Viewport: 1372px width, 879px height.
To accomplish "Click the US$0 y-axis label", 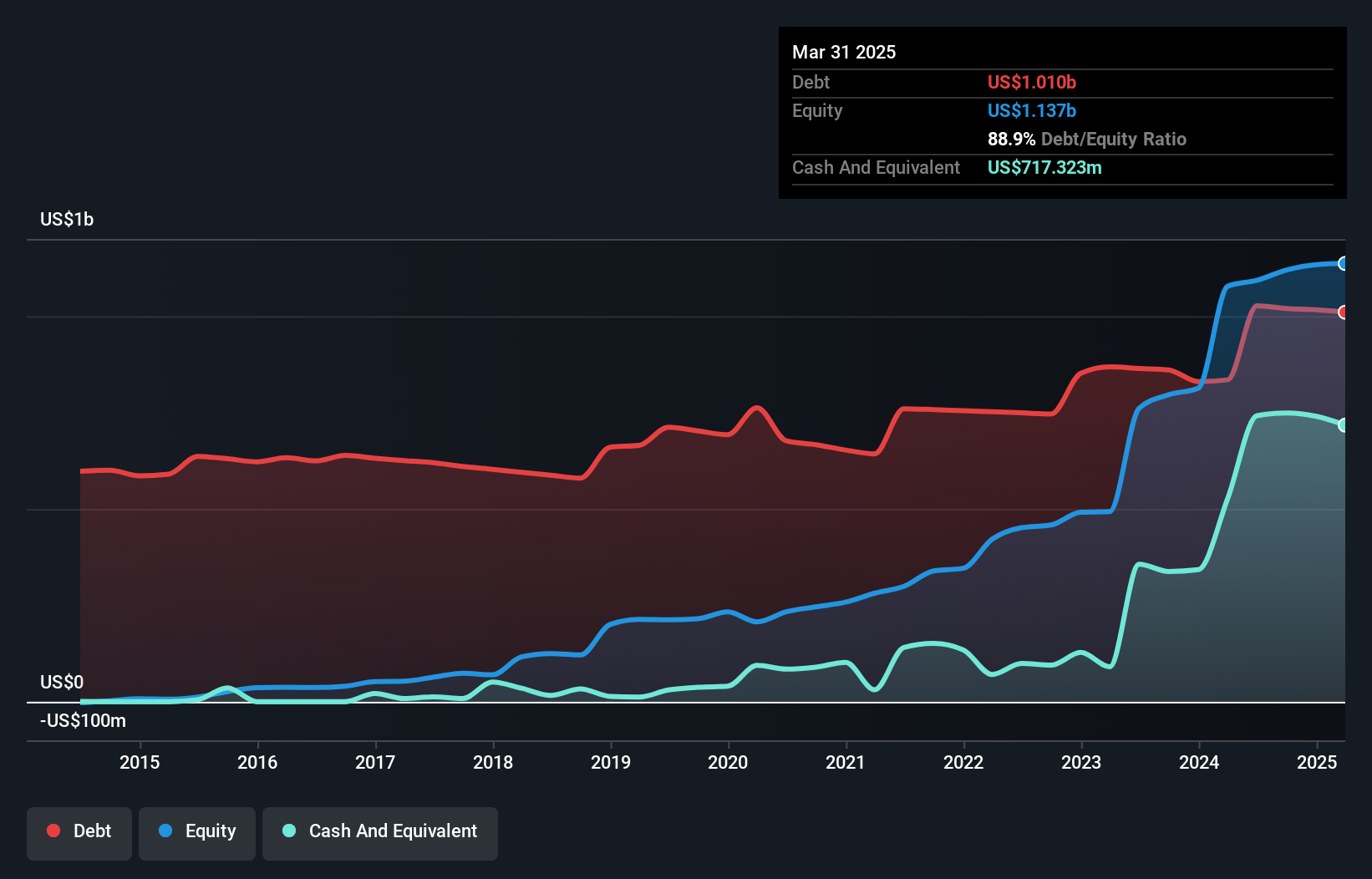I will (x=62, y=682).
